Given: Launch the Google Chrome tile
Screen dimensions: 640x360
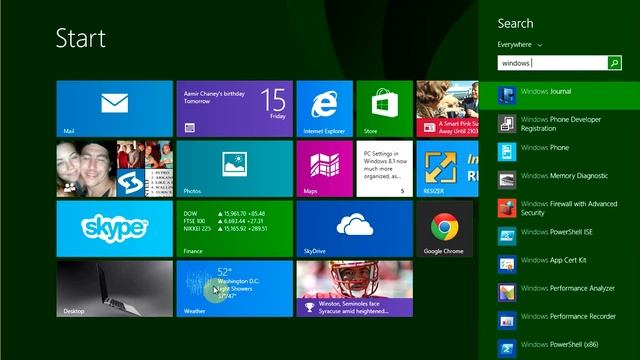Looking at the screenshot, I should pyautogui.click(x=444, y=229).
